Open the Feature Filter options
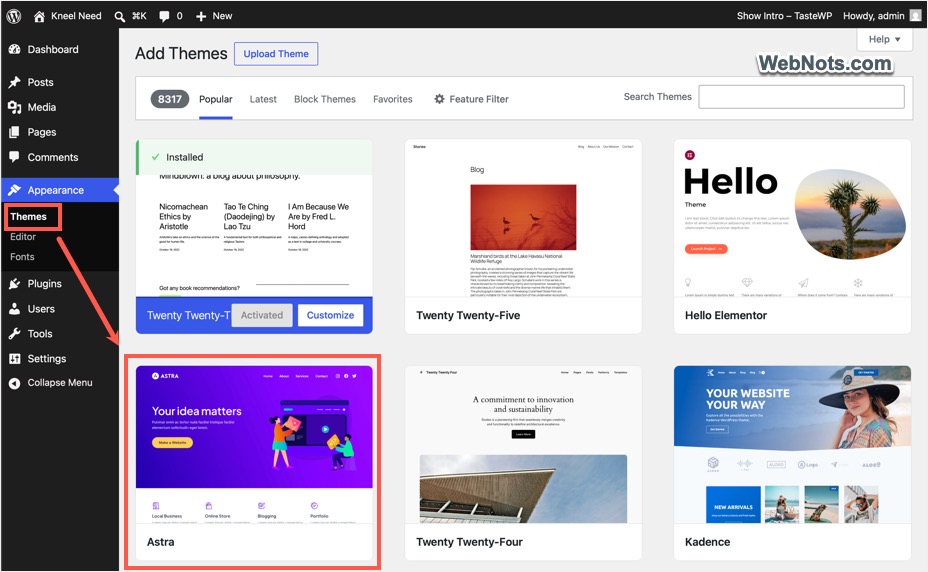The width and height of the screenshot is (928, 572). (x=472, y=99)
